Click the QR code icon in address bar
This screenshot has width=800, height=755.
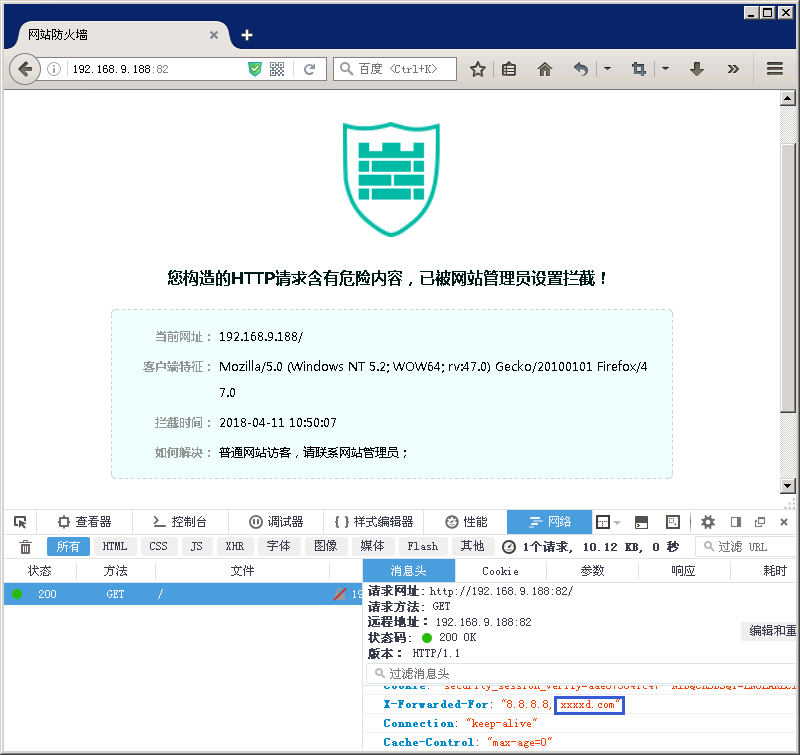coord(277,69)
